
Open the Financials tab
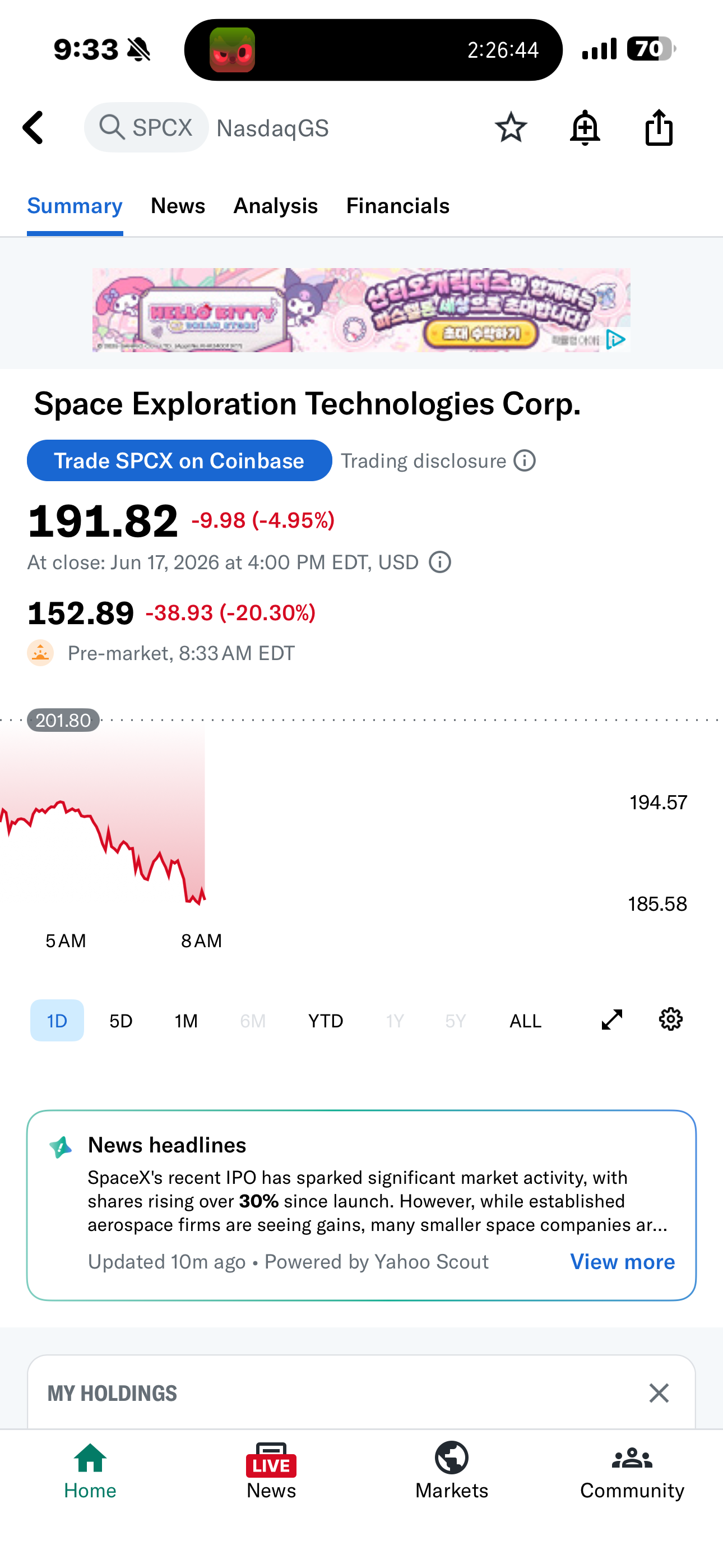[x=398, y=206]
